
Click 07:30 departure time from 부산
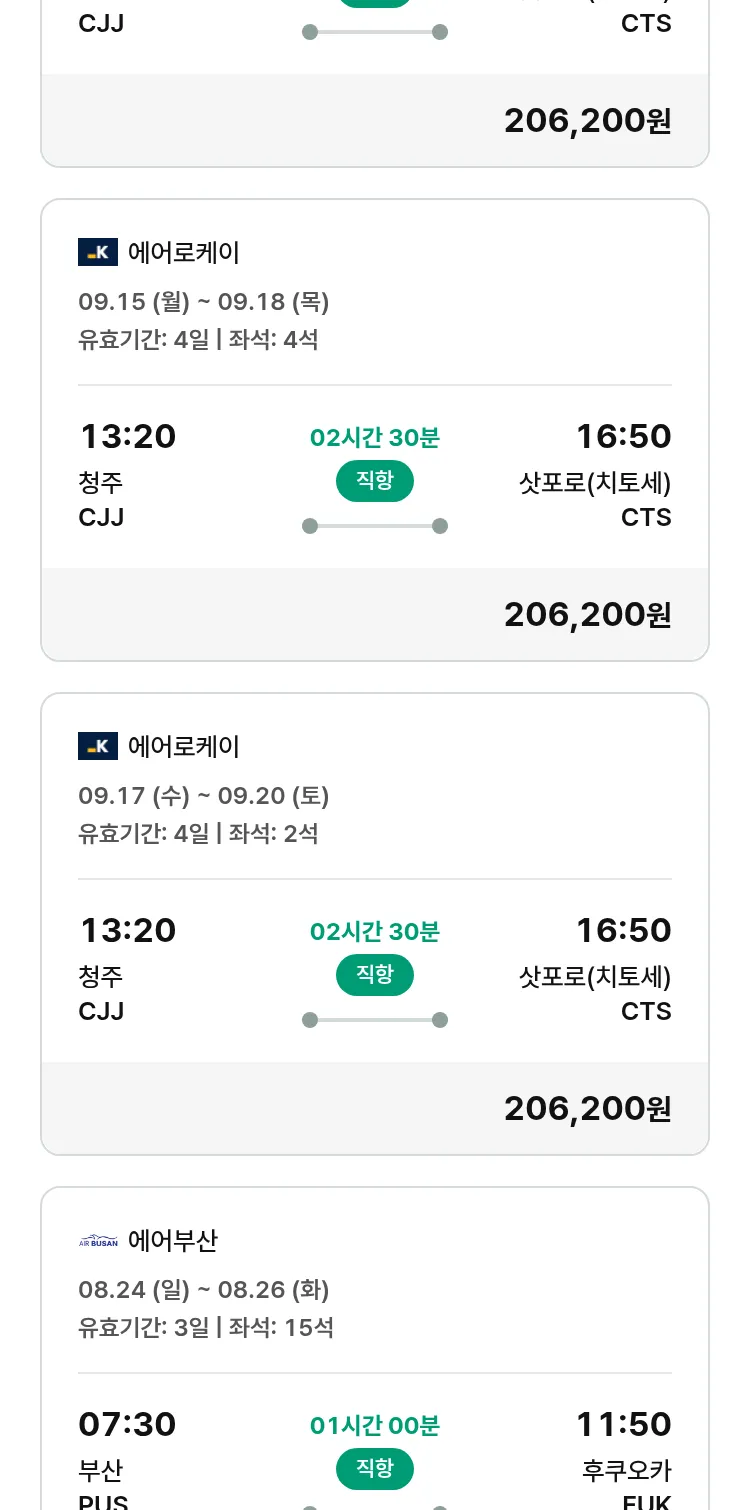click(x=127, y=1424)
